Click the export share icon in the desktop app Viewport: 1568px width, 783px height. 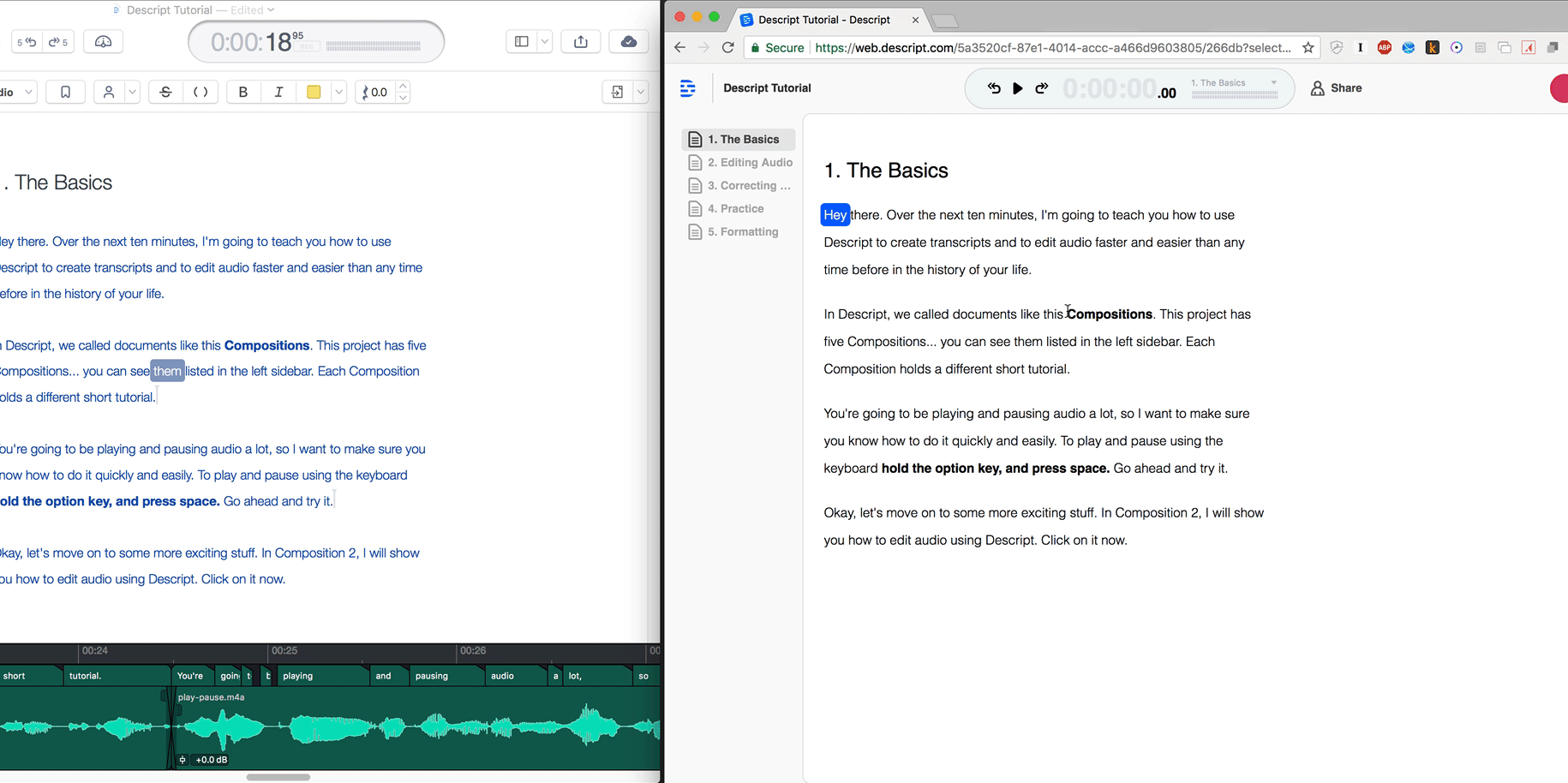[x=581, y=42]
